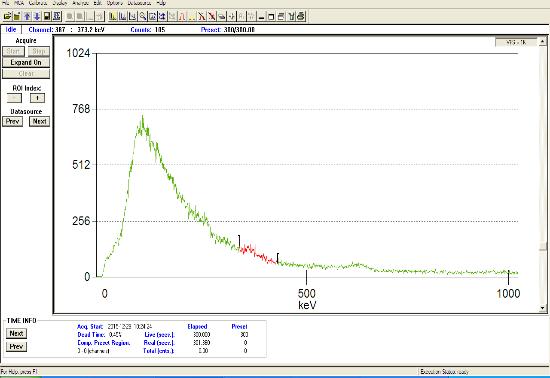Click the scroll-down arrow of spectrum scrollbar
The height and width of the screenshot is (378, 550).
(x=543, y=308)
